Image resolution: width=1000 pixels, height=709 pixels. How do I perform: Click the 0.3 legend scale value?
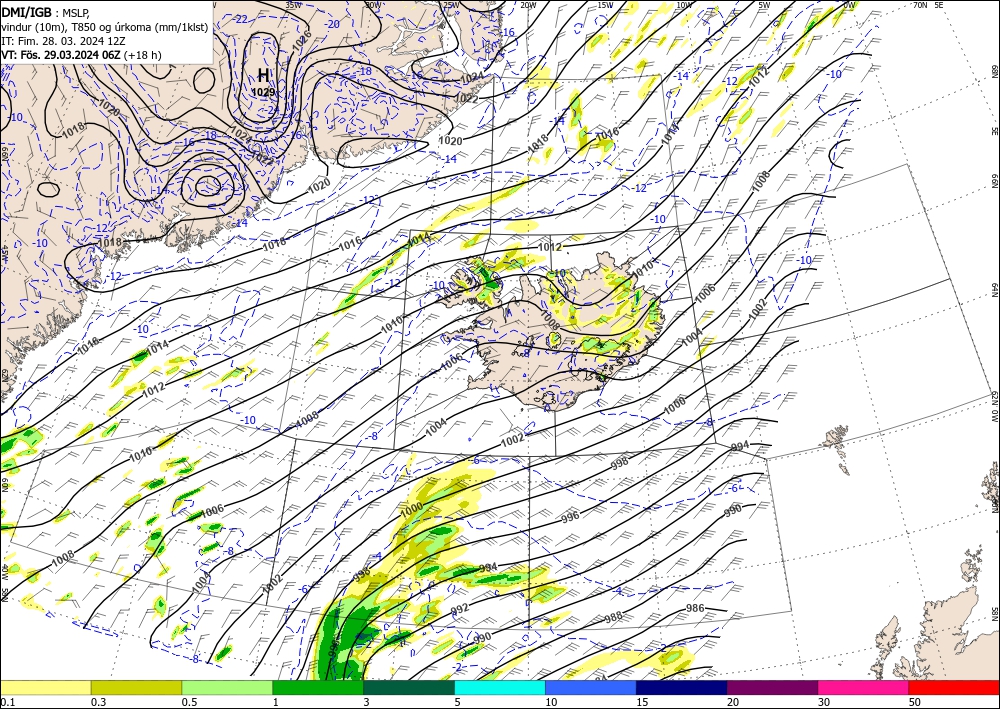[98, 702]
